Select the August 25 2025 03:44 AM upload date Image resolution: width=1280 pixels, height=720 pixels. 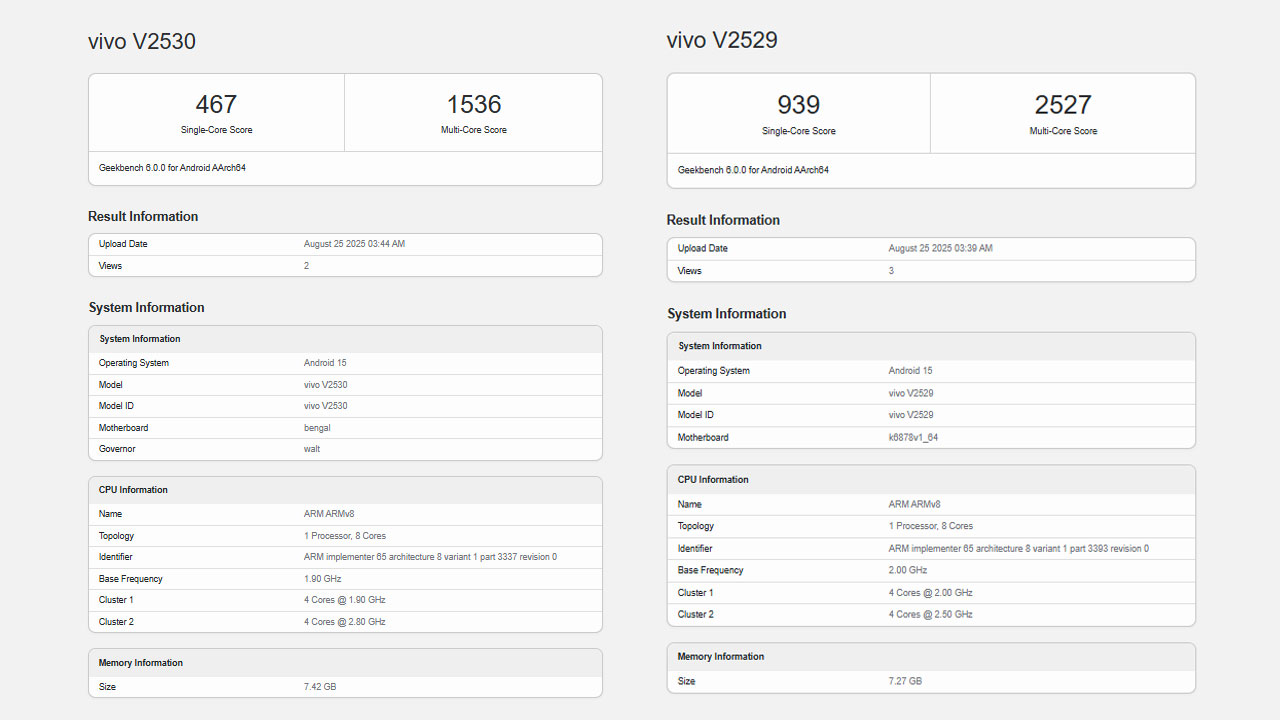[354, 244]
